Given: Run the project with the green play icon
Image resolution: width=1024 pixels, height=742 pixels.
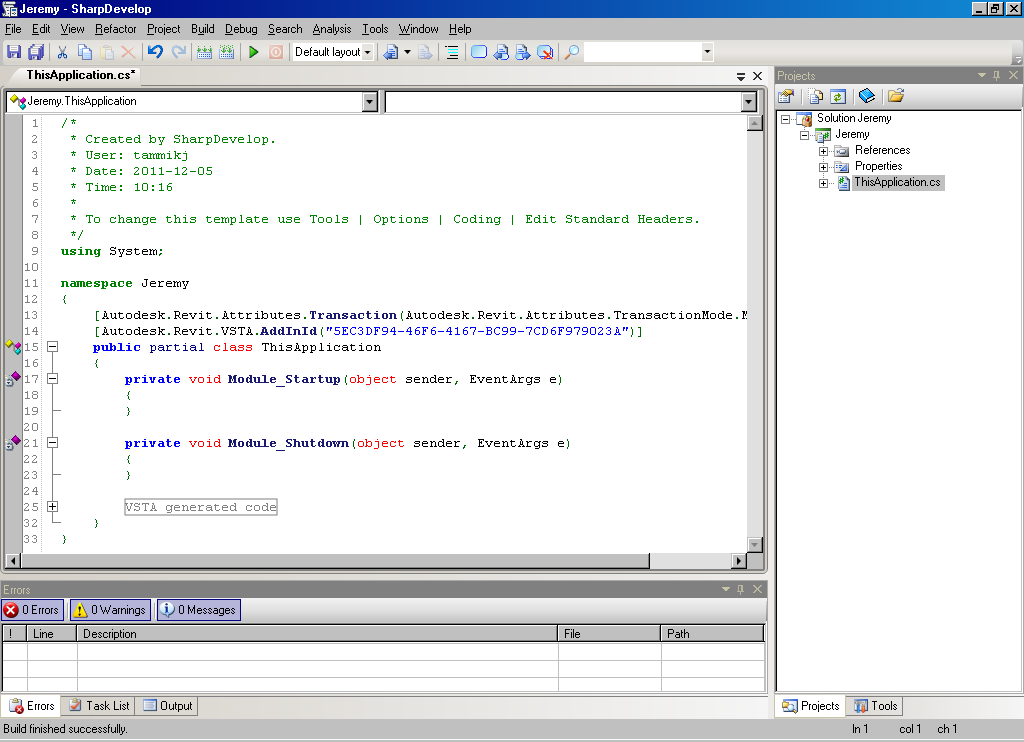Looking at the screenshot, I should [x=253, y=52].
